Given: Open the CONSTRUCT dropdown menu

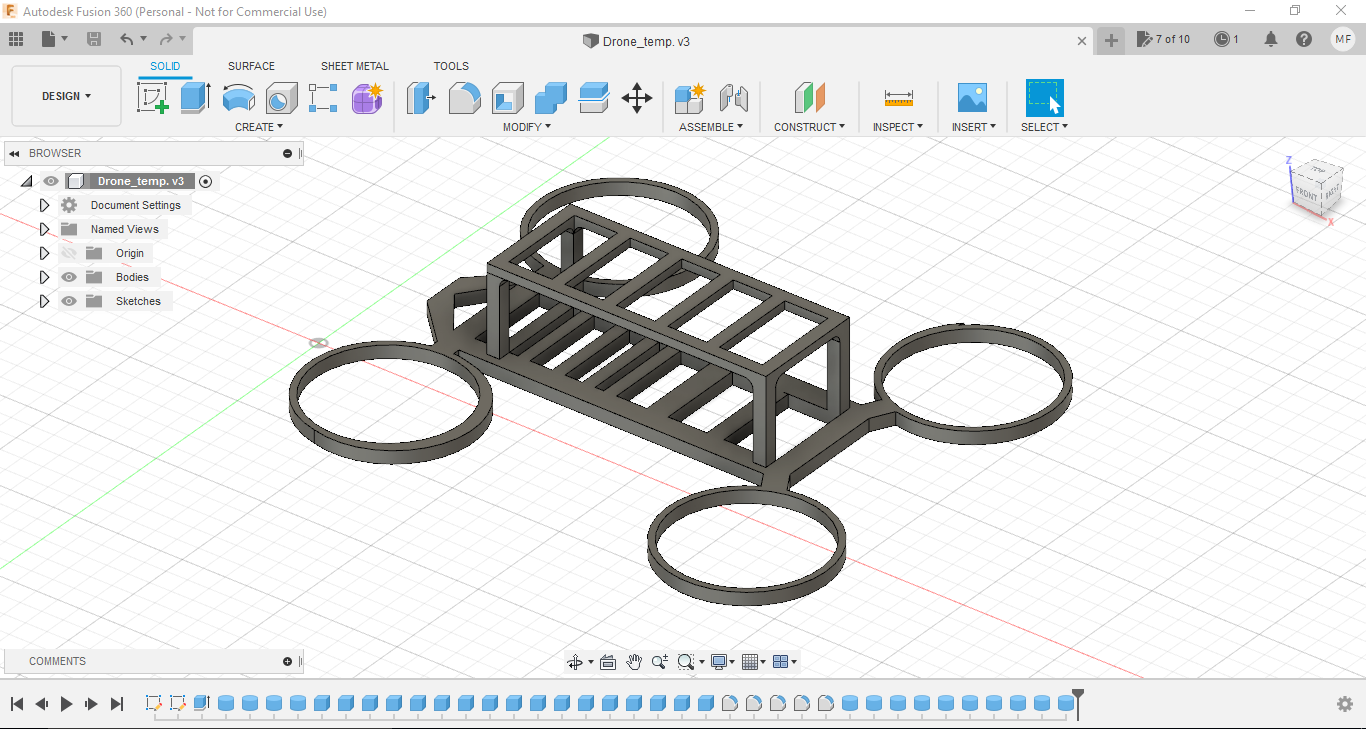Looking at the screenshot, I should (809, 127).
